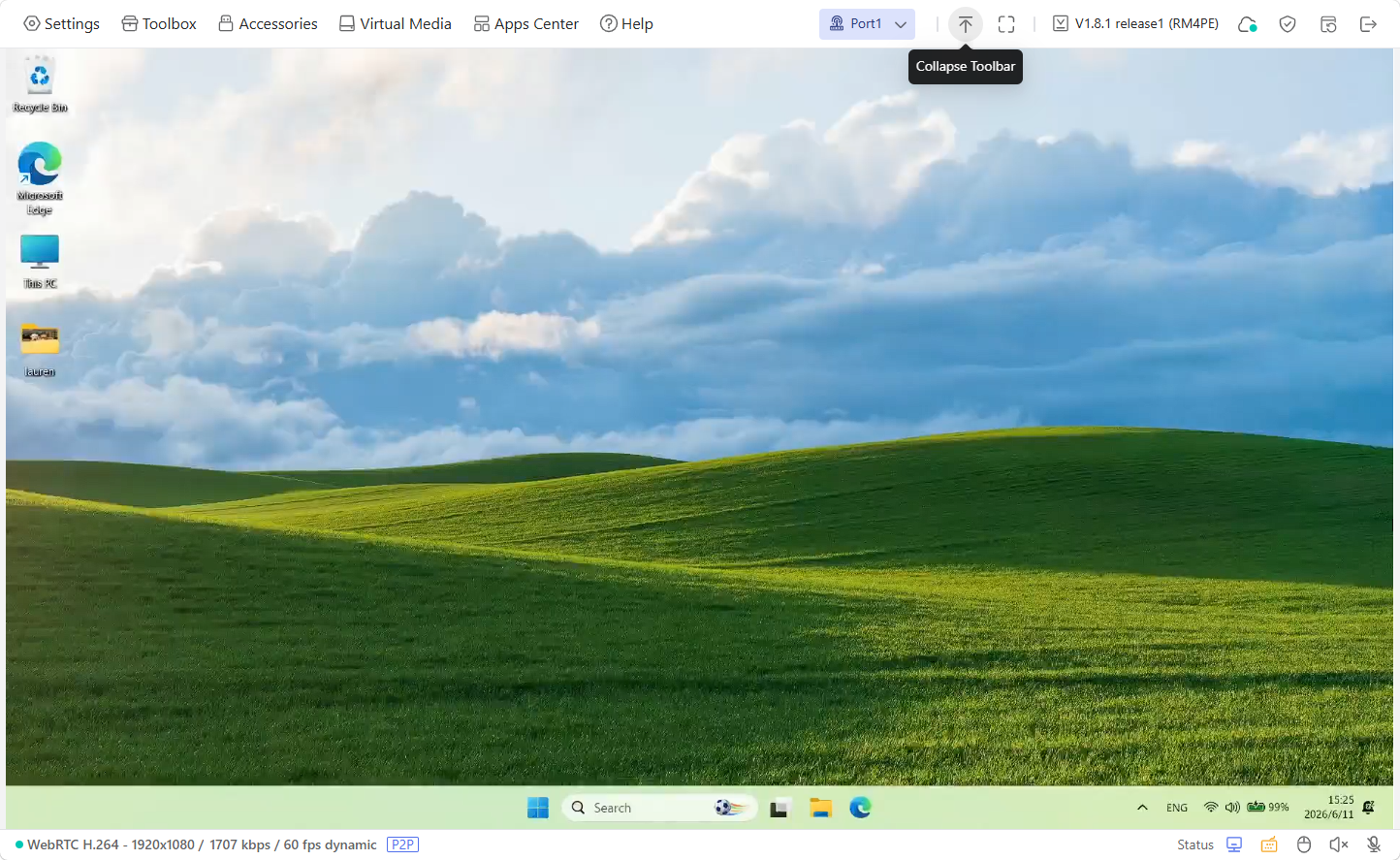Screen dimensions: 1400x860
Task: Click the P2P connection badge
Action: pos(402,844)
